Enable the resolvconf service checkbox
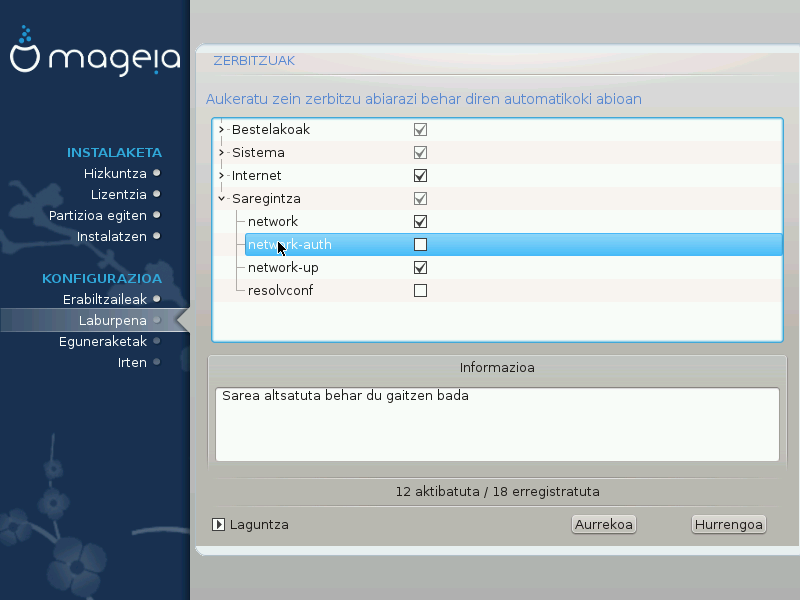Viewport: 800px width, 600px height. (x=420, y=290)
